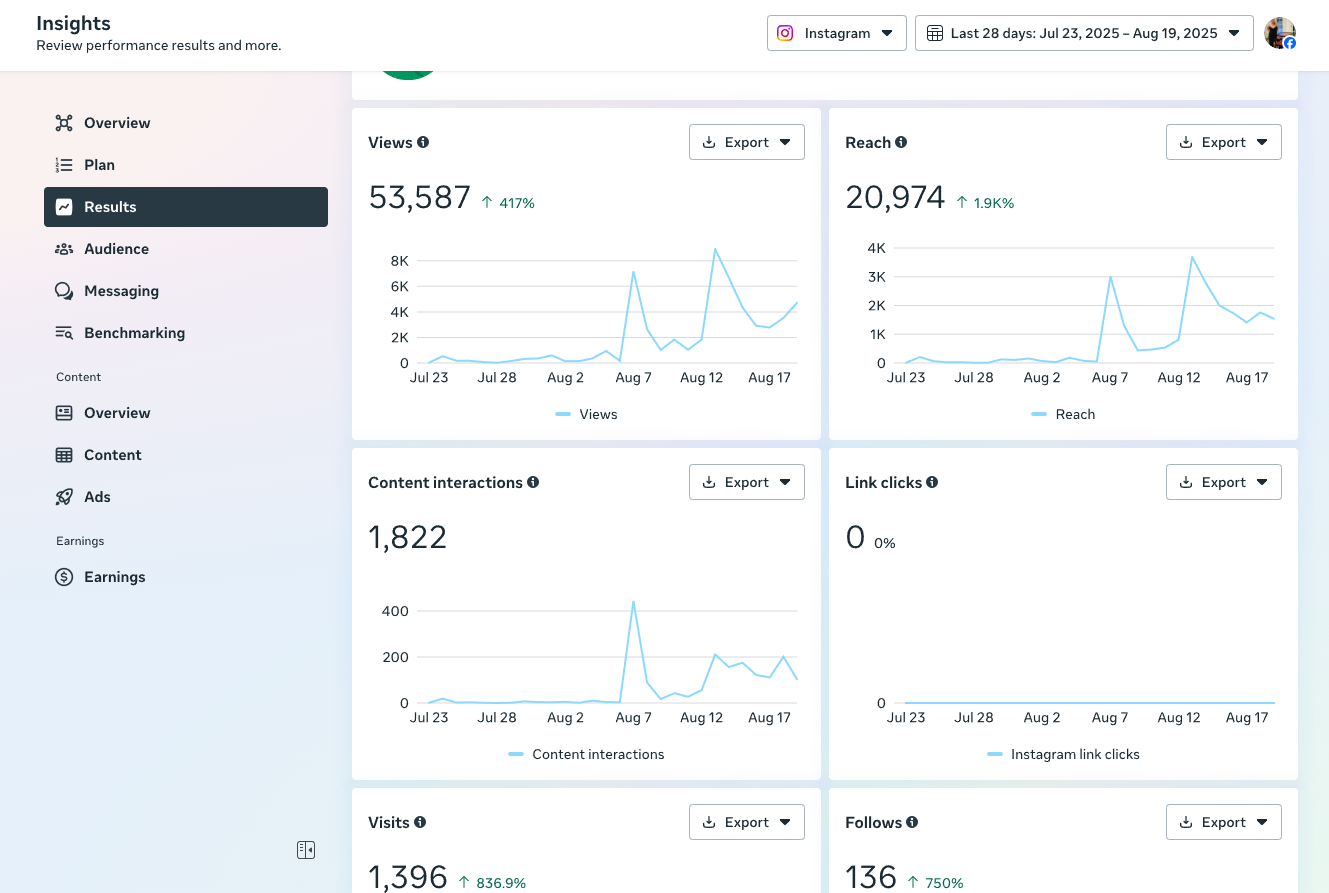Click the Ads rocket icon
Screen dimensions: 1329x893
tap(64, 497)
